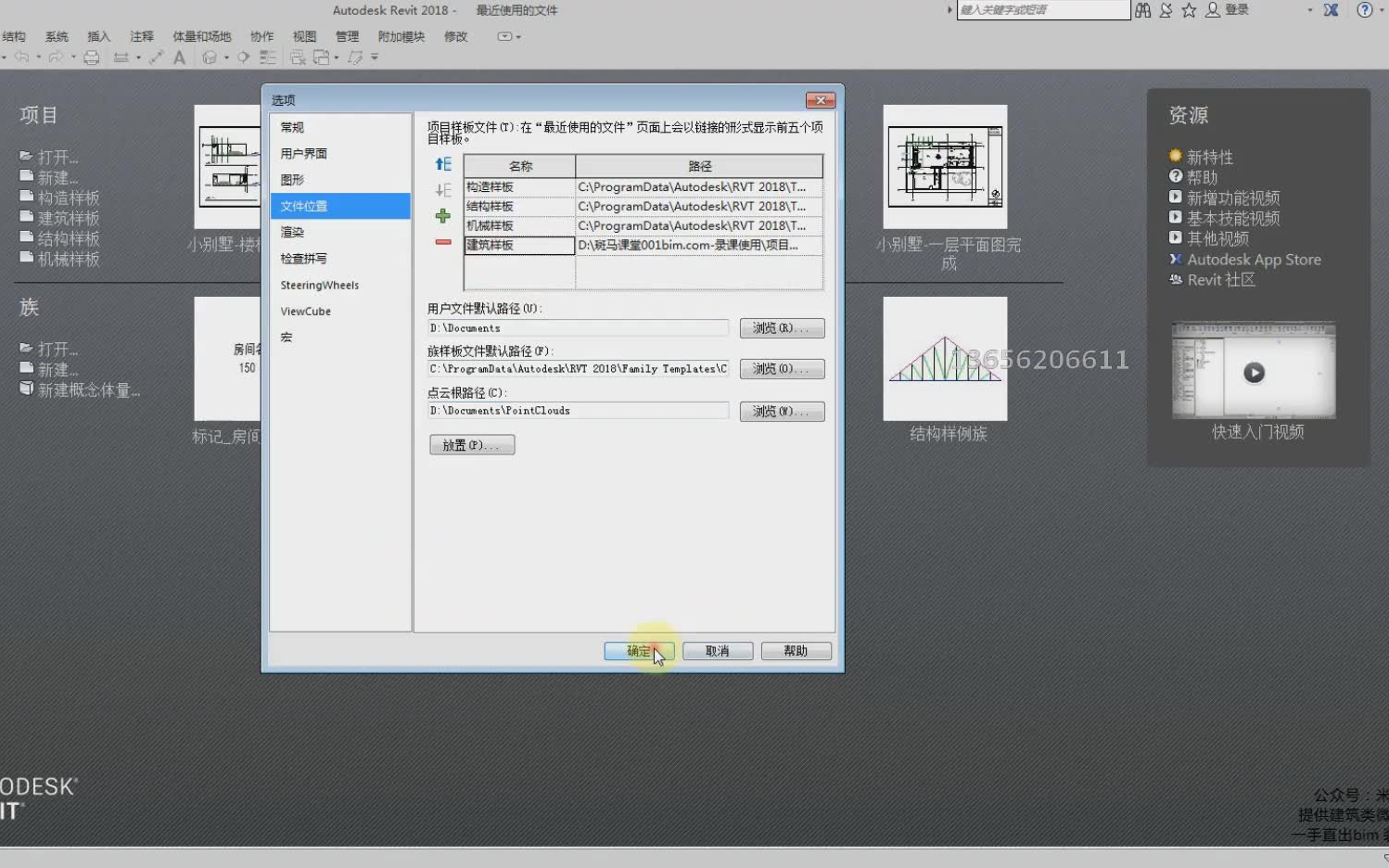Viewport: 1389px width, 868px height.
Task: Click the Print icon in Quick Access Toolbar
Action: pos(92,57)
